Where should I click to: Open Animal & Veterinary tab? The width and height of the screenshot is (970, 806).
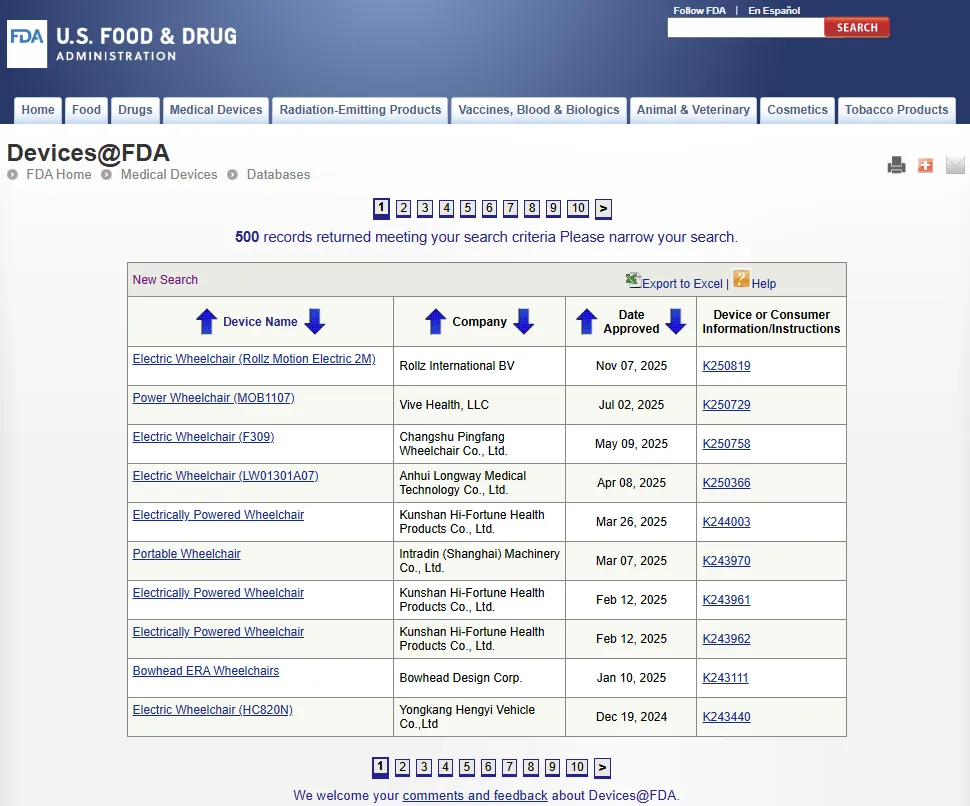pos(693,110)
